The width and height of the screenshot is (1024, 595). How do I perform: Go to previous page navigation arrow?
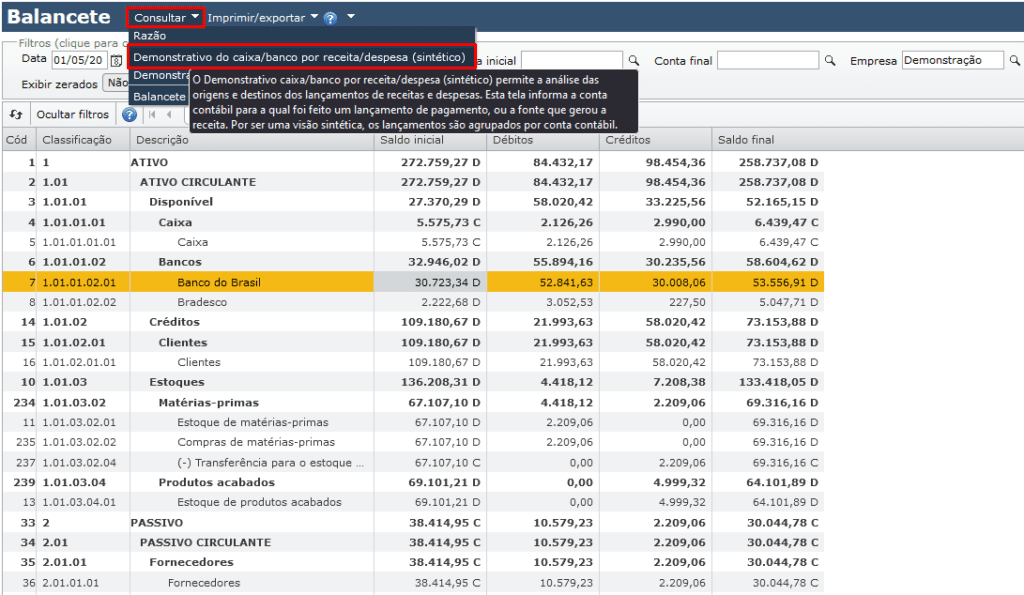click(169, 114)
